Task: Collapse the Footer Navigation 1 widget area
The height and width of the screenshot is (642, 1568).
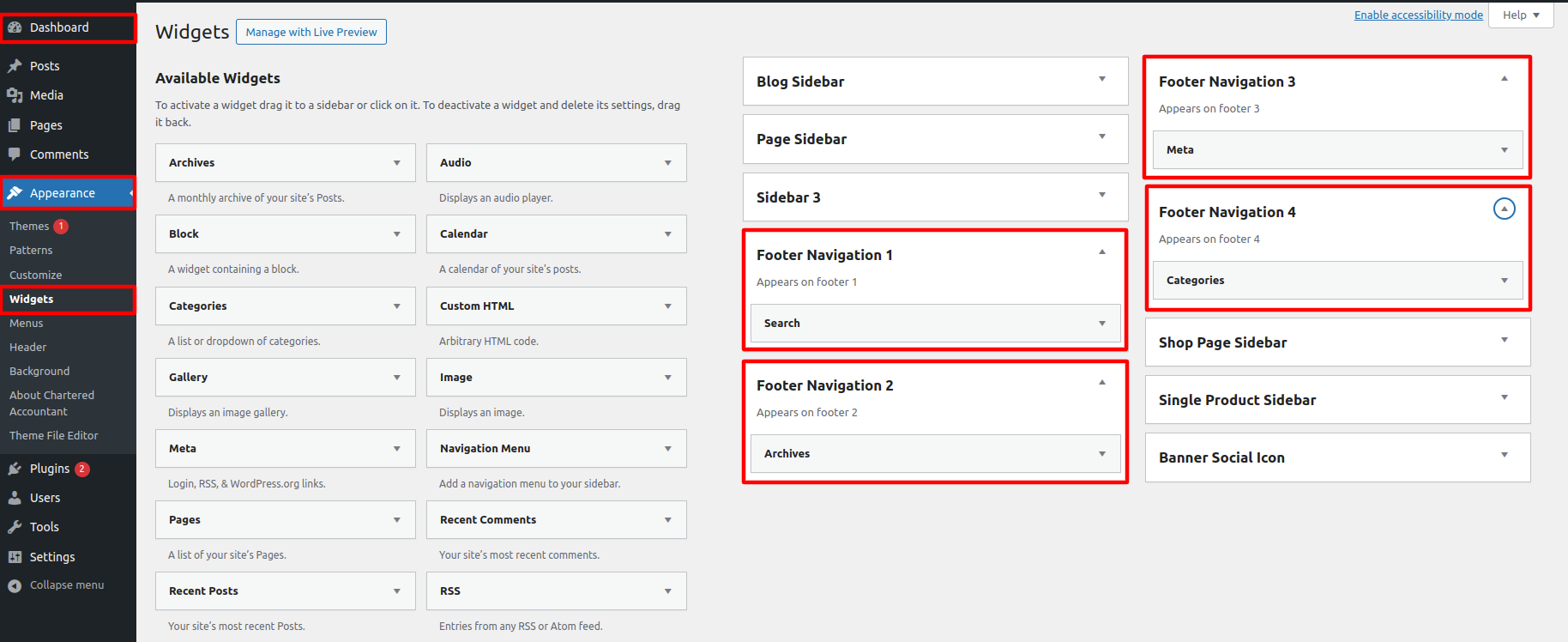Action: click(1102, 252)
